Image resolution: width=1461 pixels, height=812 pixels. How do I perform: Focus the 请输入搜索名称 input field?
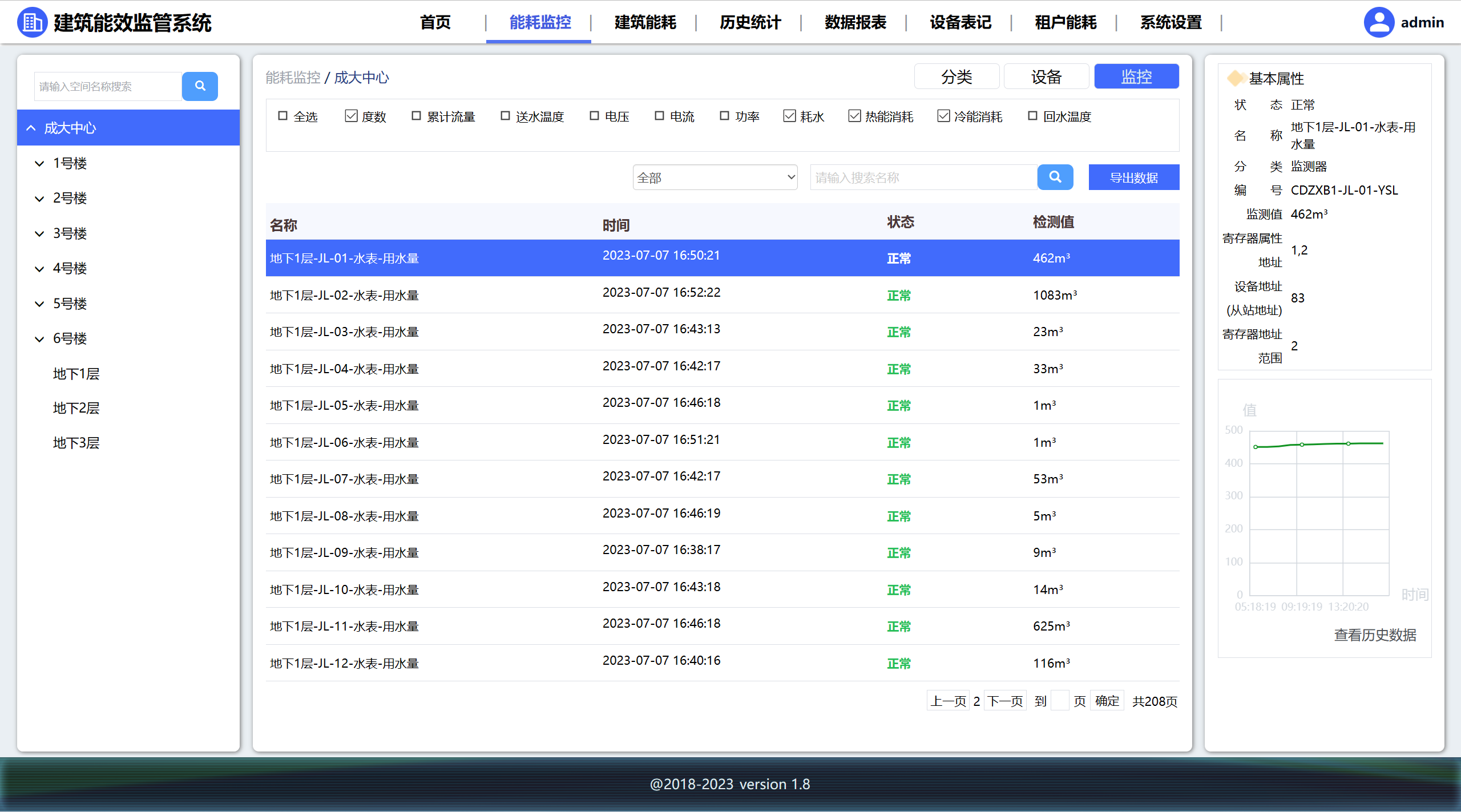click(x=923, y=177)
